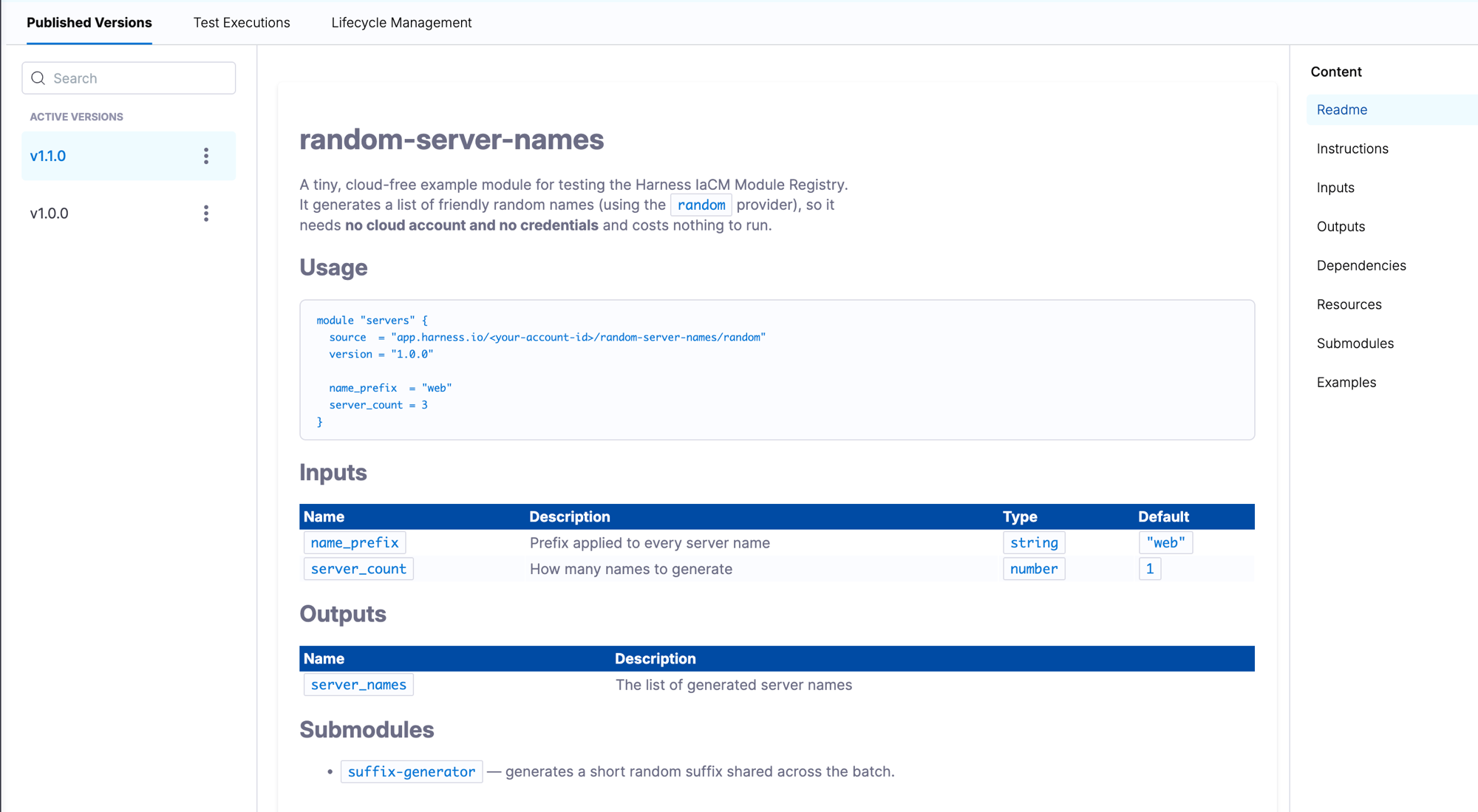Click 'How many names to generate' description
Screen dimensions: 1478x812
pyautogui.click(x=631, y=569)
